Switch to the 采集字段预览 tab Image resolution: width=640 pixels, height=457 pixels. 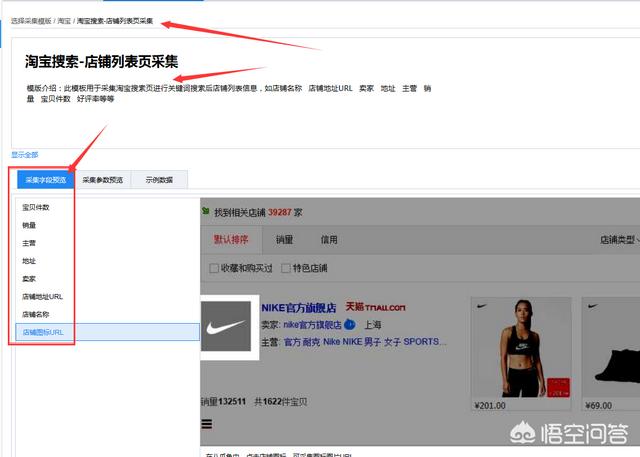46,180
